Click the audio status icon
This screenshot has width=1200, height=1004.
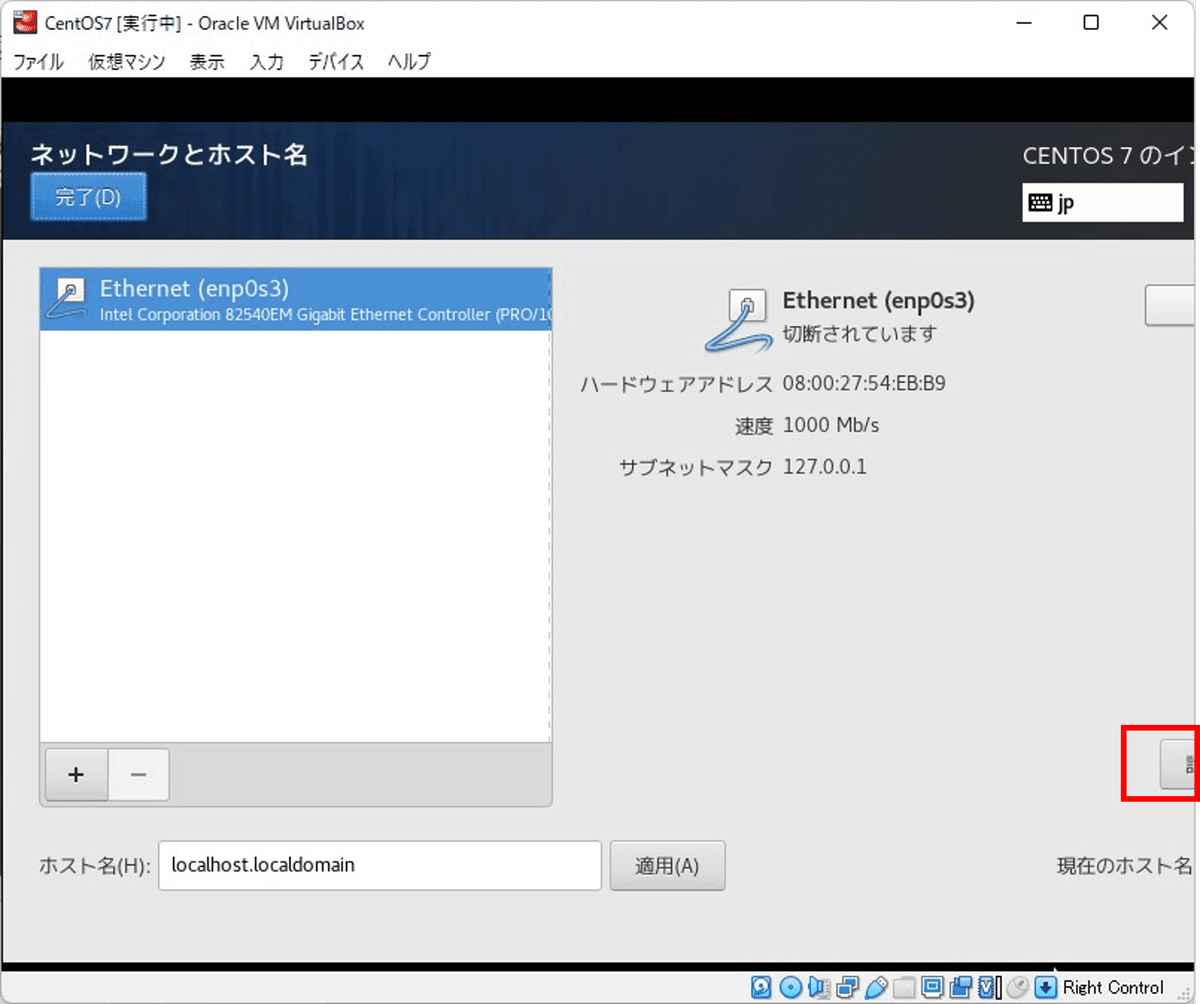819,988
